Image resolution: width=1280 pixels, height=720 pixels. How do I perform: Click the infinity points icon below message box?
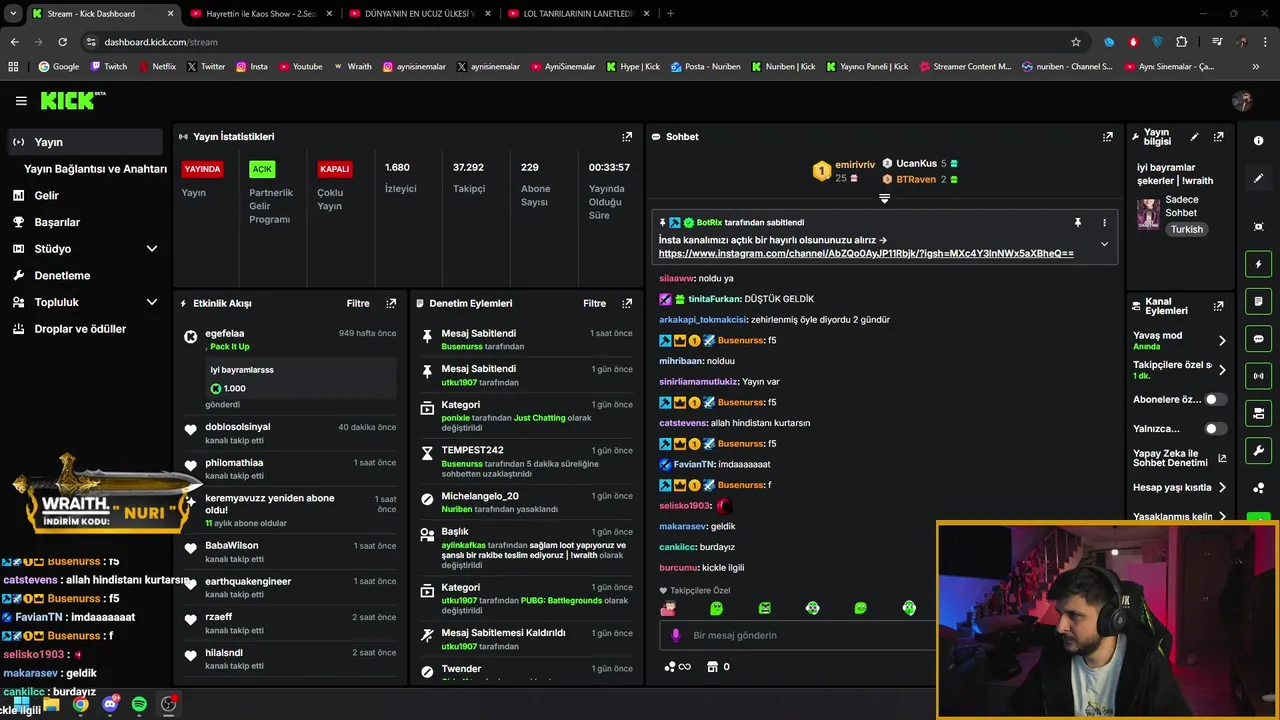[678, 667]
